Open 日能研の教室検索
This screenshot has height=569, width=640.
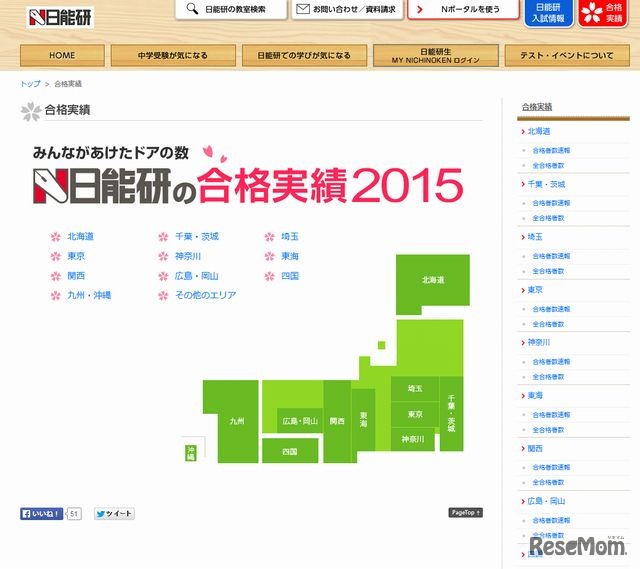231,9
